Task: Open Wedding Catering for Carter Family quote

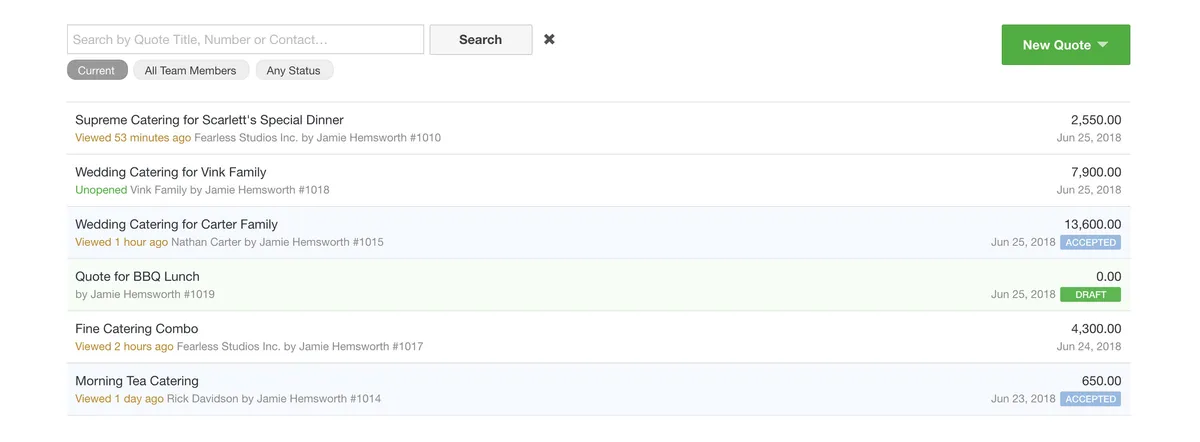Action: pyautogui.click(x=176, y=224)
